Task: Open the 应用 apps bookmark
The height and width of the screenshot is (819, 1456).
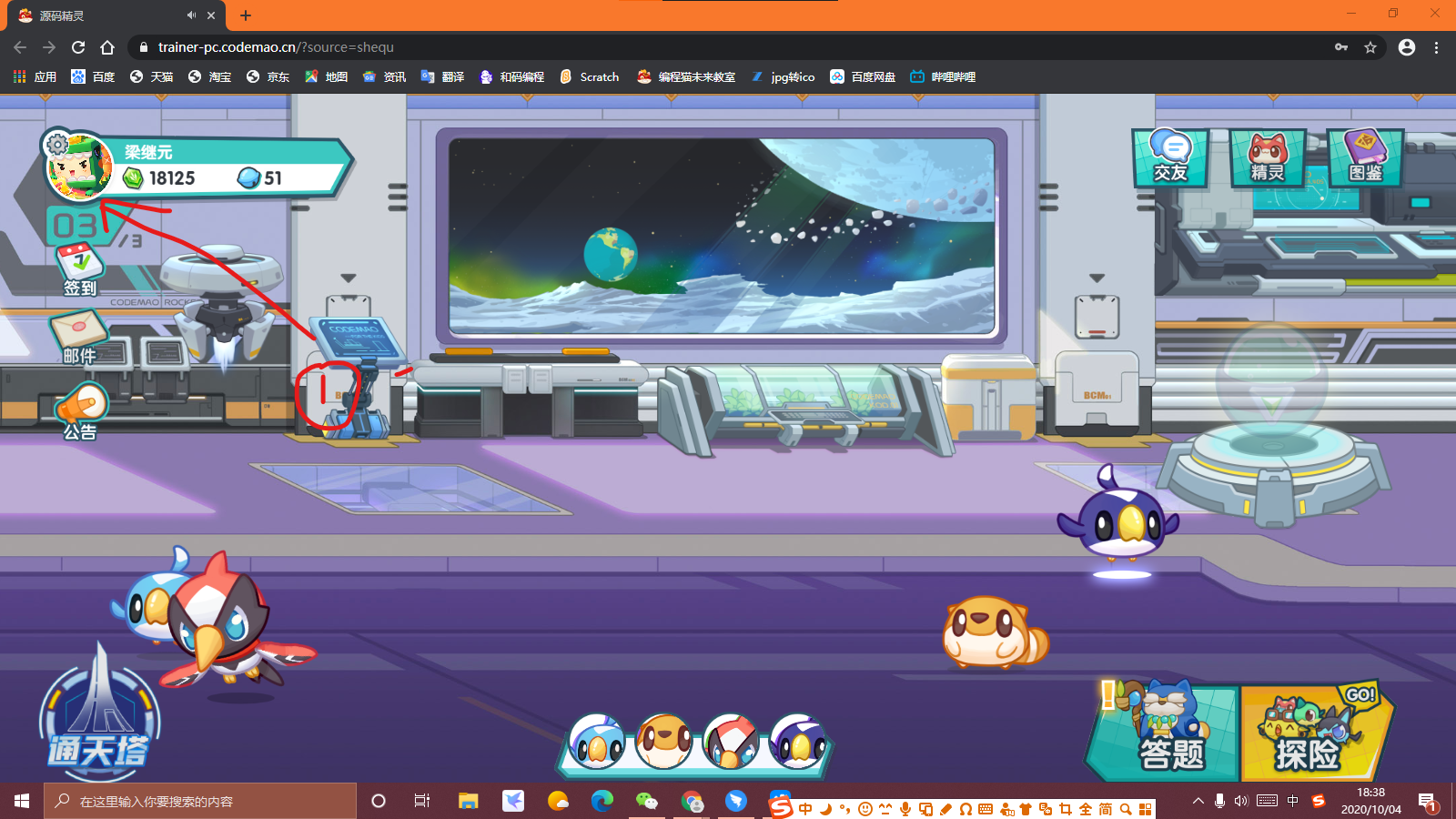Action: click(35, 77)
